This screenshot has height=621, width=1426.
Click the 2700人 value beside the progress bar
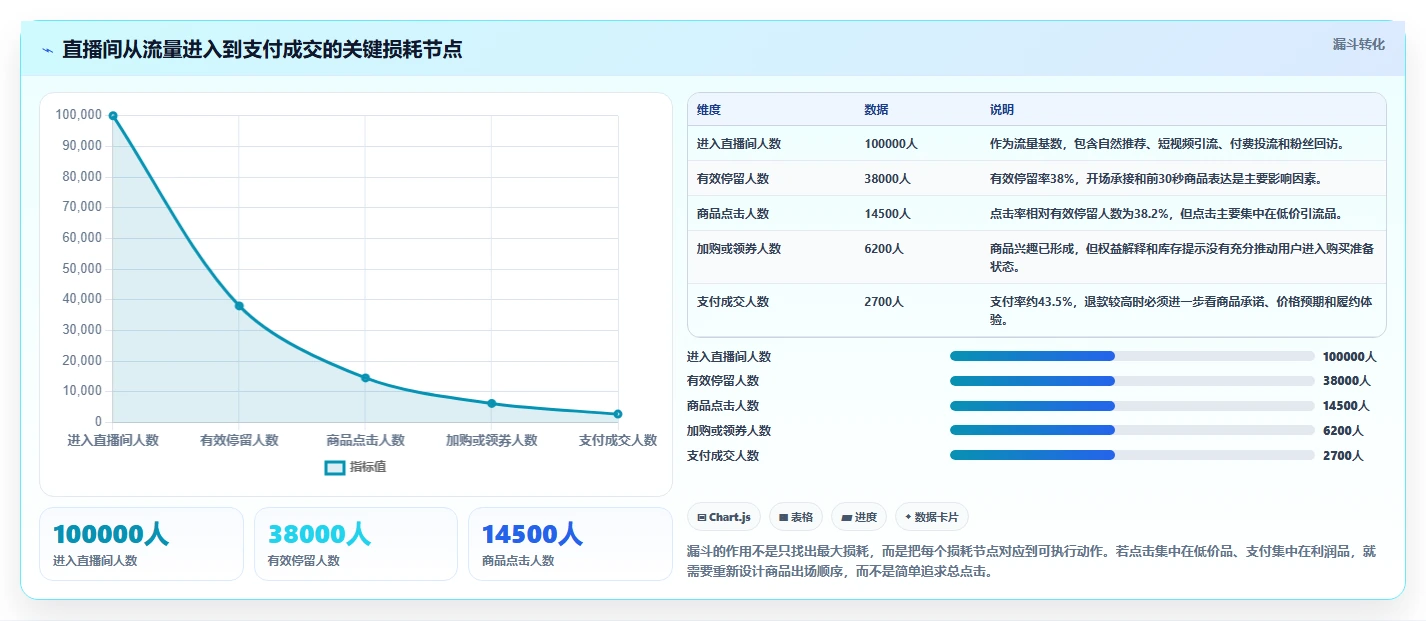[x=1343, y=455]
